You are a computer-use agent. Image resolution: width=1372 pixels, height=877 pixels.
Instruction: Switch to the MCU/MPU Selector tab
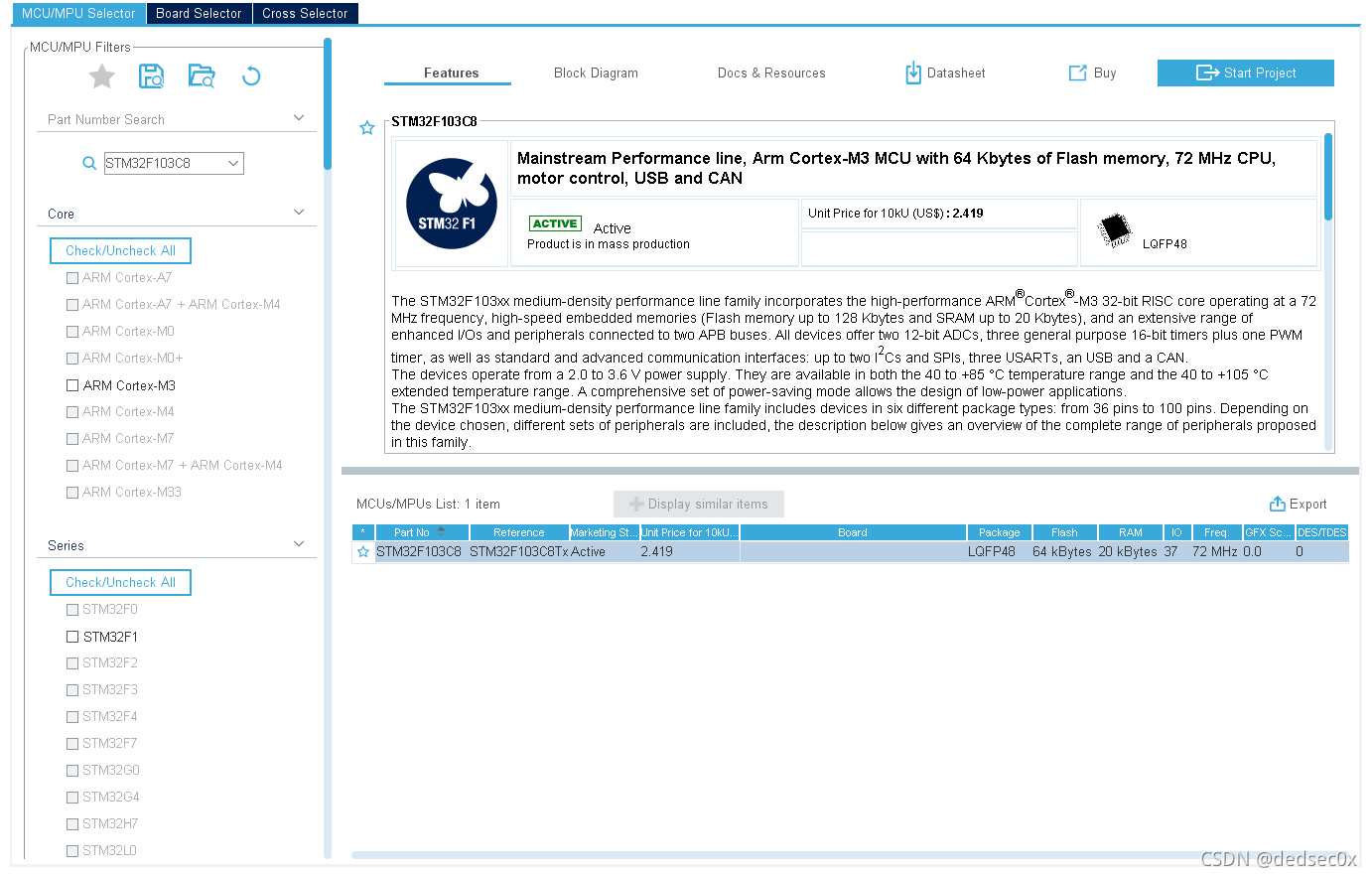pos(78,13)
